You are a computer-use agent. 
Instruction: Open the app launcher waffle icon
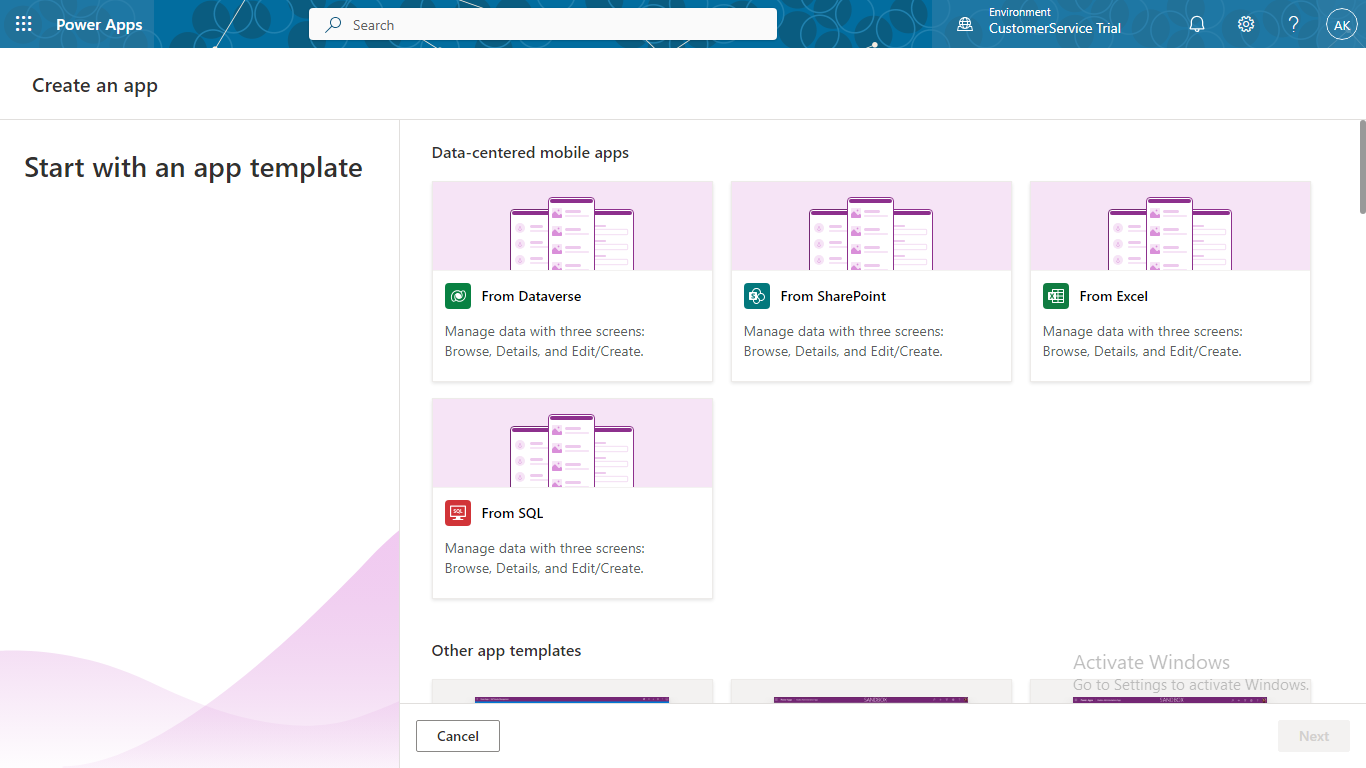click(x=24, y=24)
